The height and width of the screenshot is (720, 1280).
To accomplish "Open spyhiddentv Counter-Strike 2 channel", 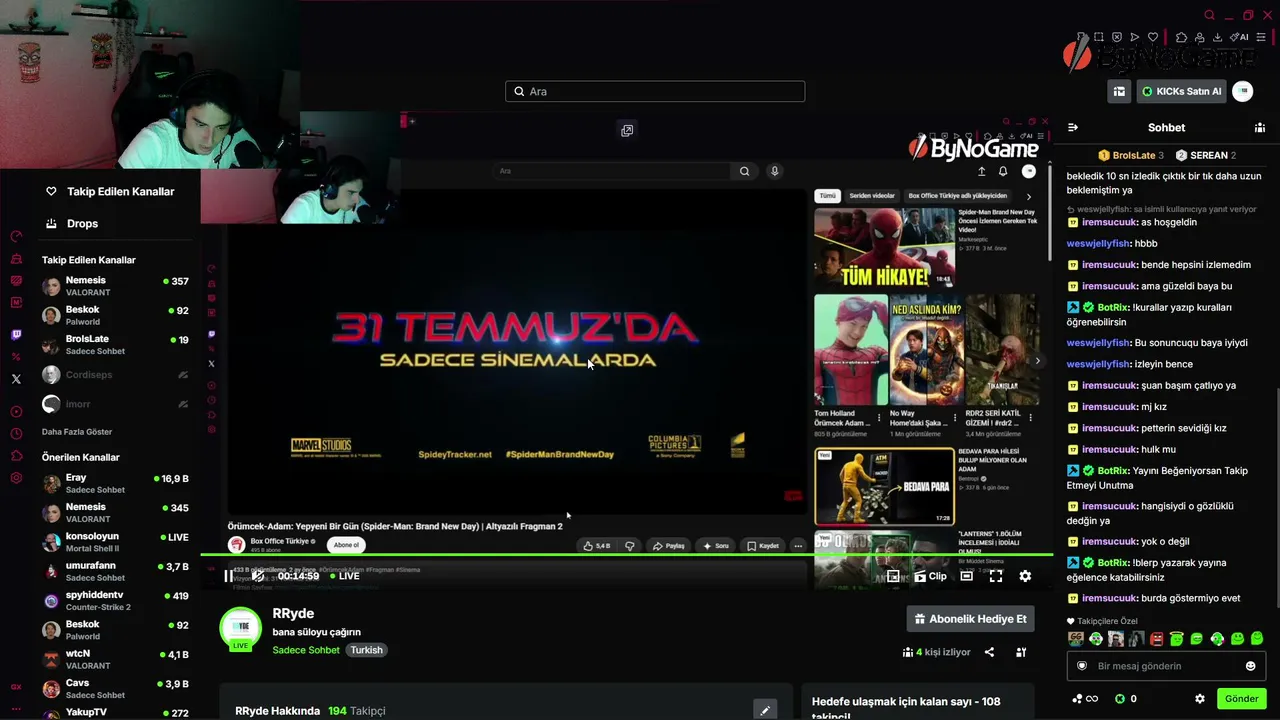I will (115, 600).
